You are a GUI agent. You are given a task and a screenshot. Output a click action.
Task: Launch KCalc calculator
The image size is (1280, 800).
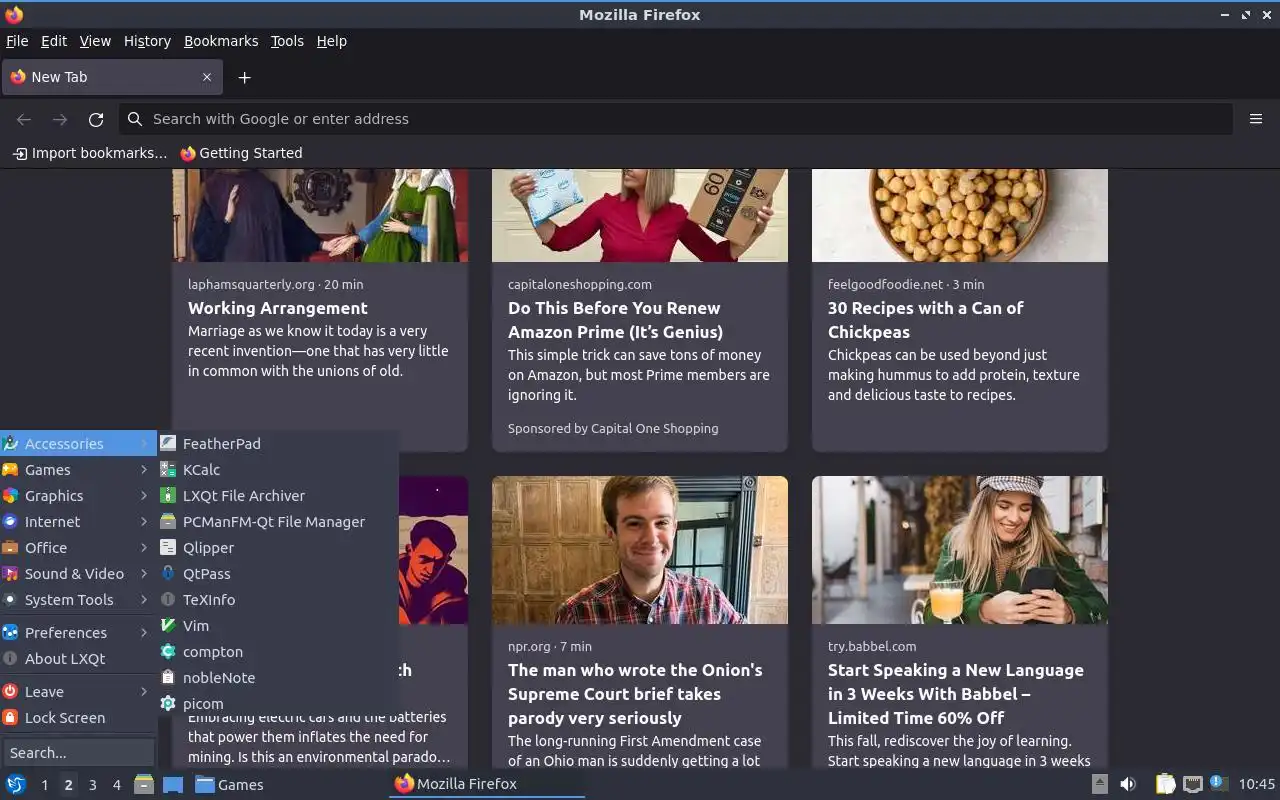pyautogui.click(x=278, y=469)
